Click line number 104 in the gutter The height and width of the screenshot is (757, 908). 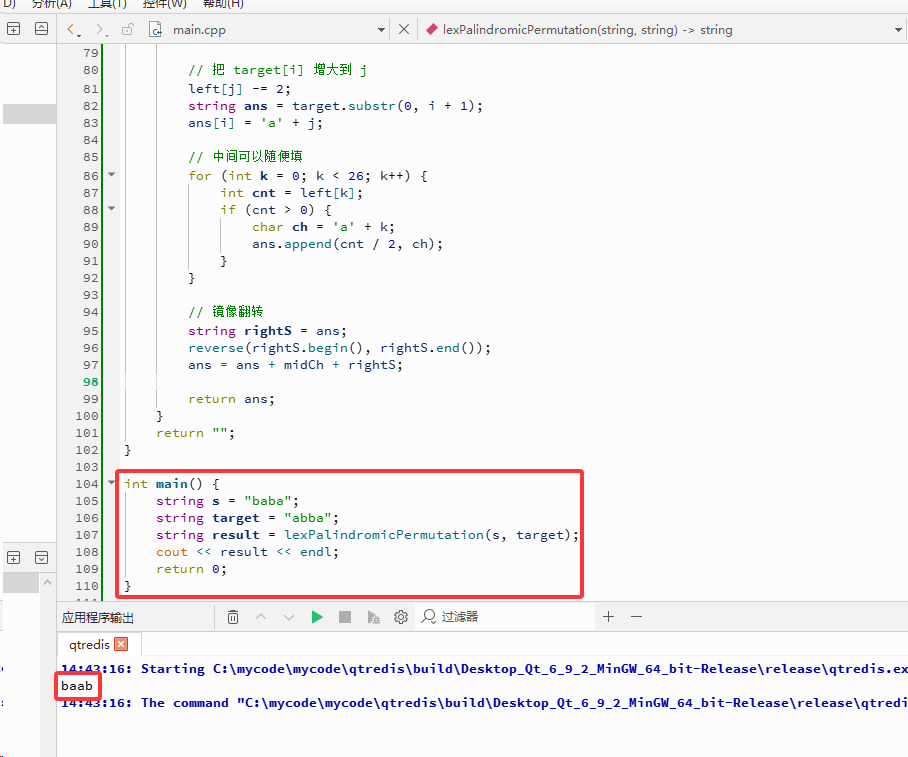pos(87,484)
